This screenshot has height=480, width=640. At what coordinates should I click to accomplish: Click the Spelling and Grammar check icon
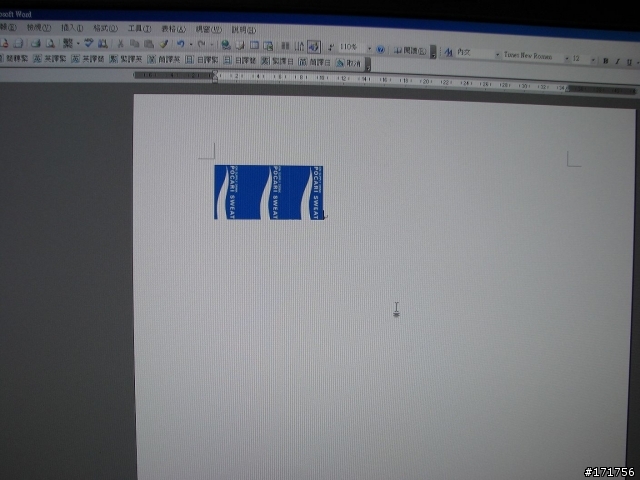89,43
